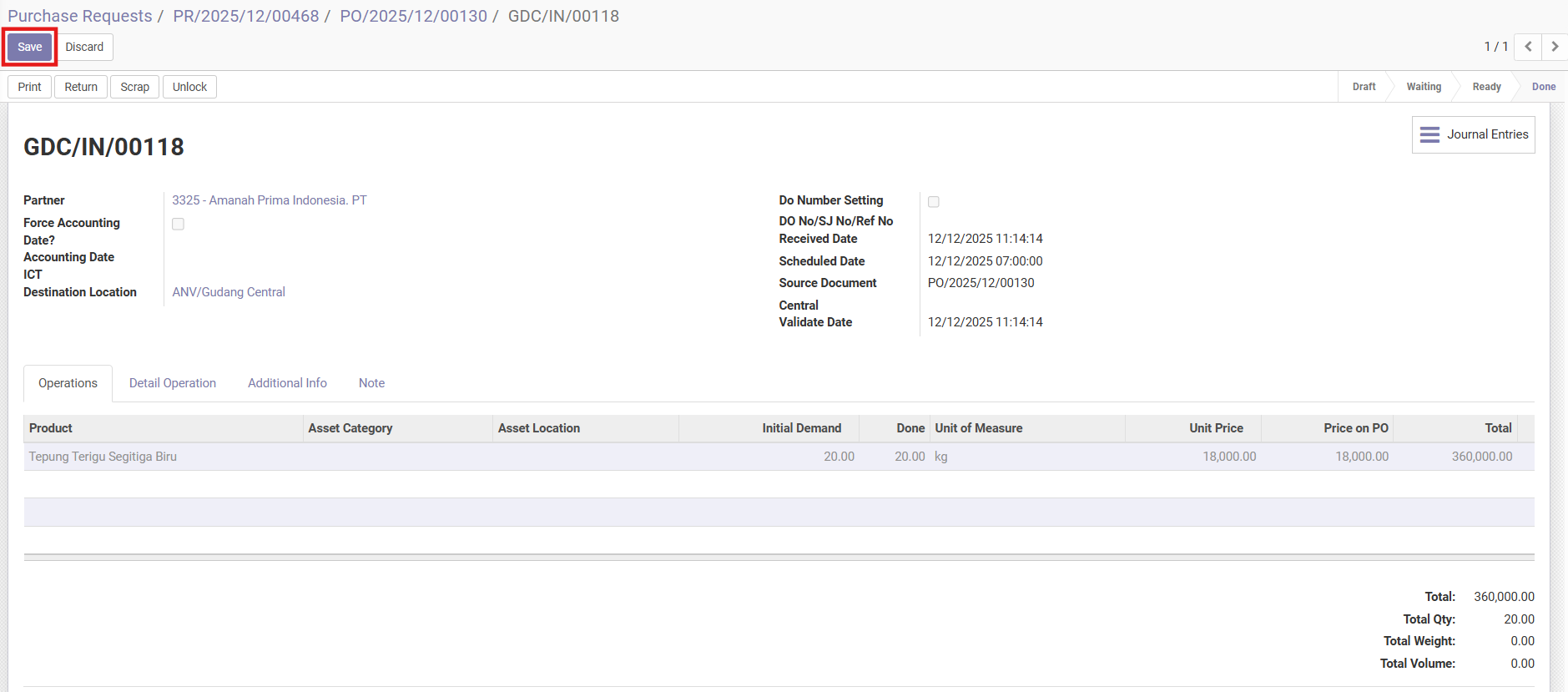Click the Scrap button
The image size is (1568, 692).
[134, 87]
